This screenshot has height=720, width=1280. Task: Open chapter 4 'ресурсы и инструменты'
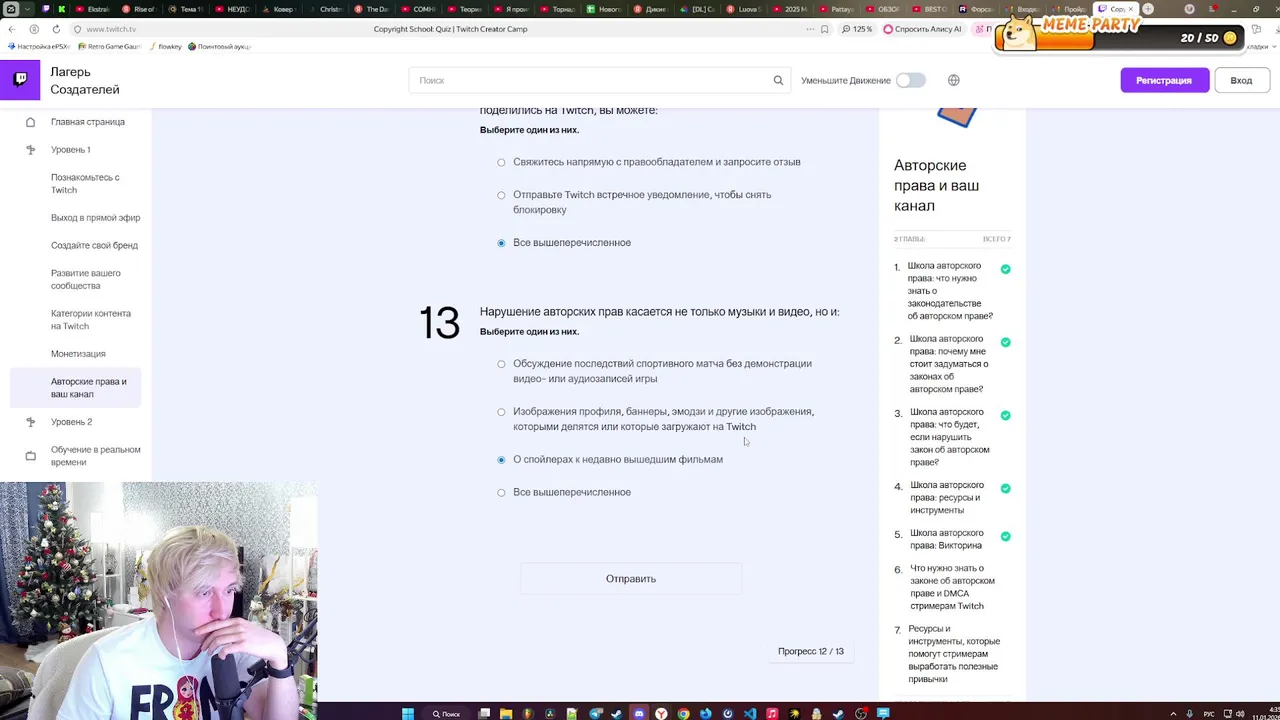point(947,498)
